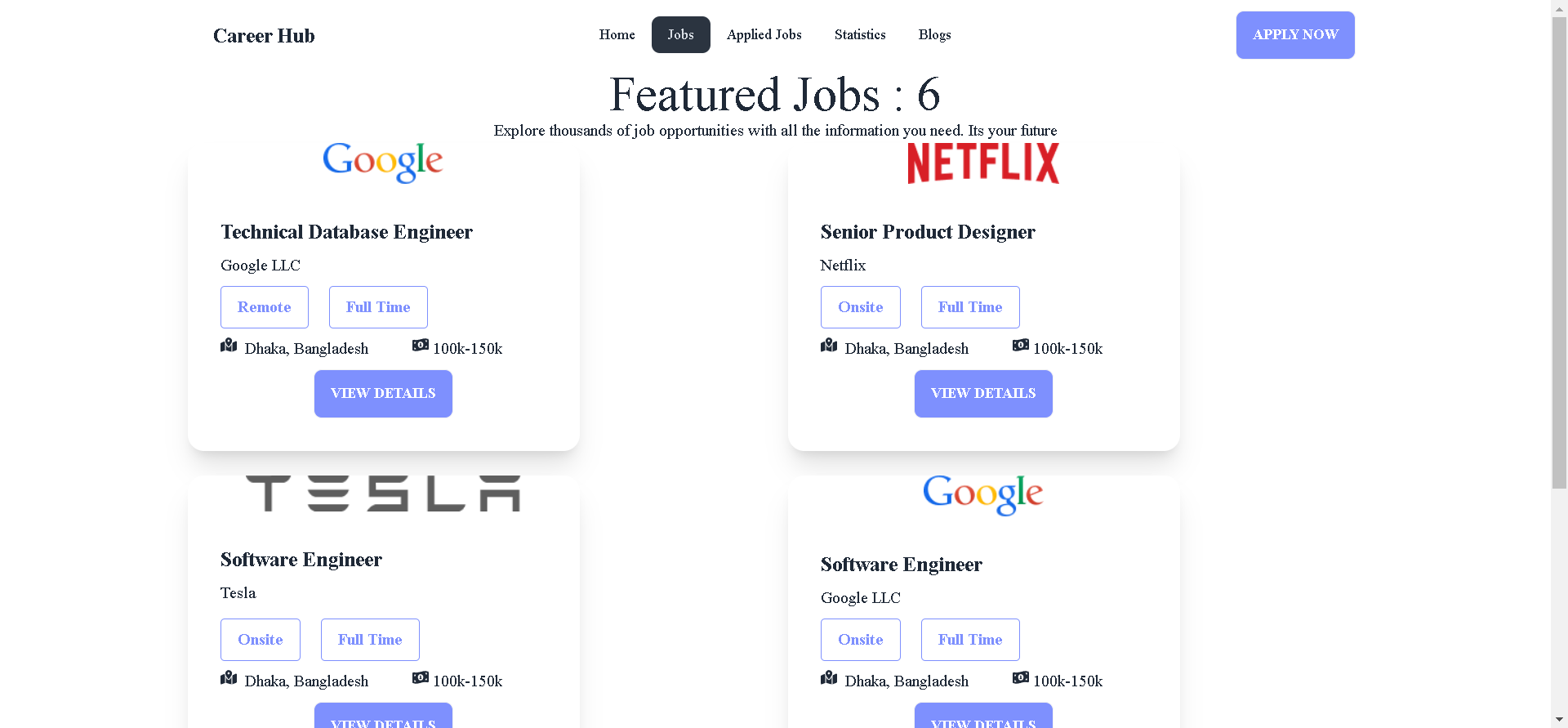Click the Netflix logo on Senior Product Designer card

point(982,162)
